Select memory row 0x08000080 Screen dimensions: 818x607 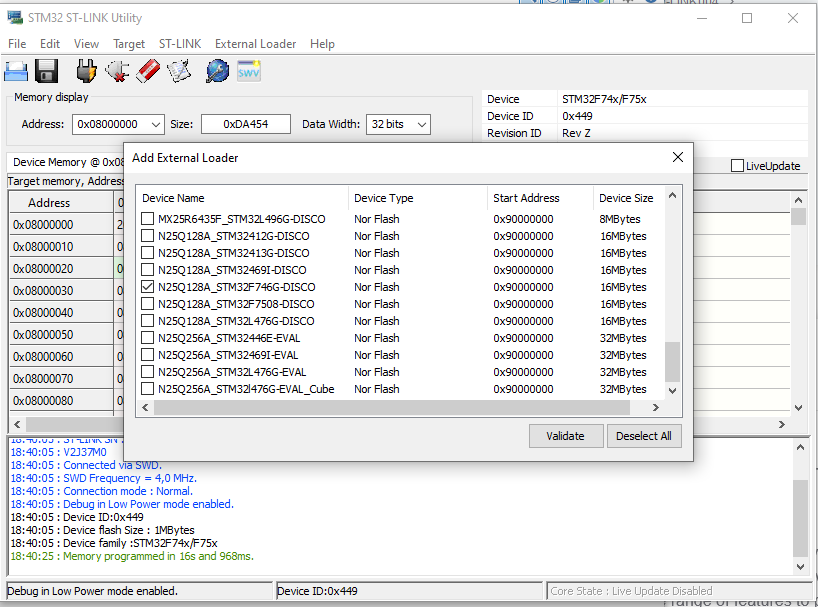pyautogui.click(x=62, y=401)
